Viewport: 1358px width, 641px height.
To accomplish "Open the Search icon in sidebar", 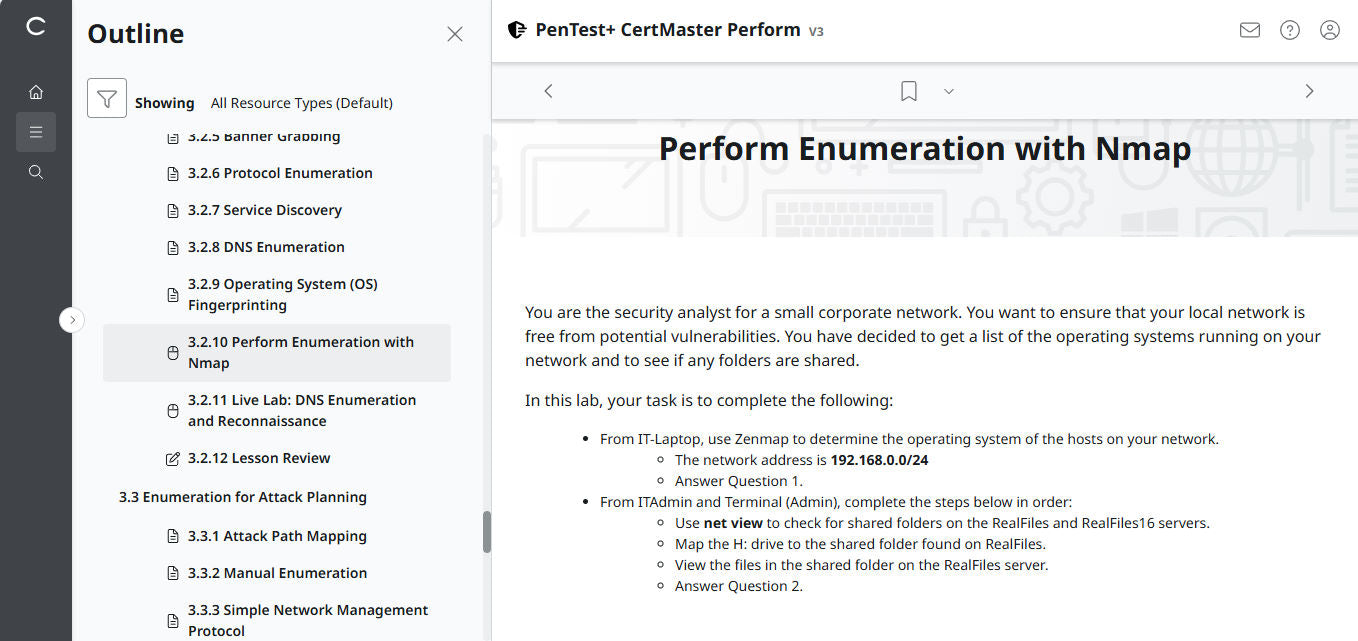I will pyautogui.click(x=36, y=172).
